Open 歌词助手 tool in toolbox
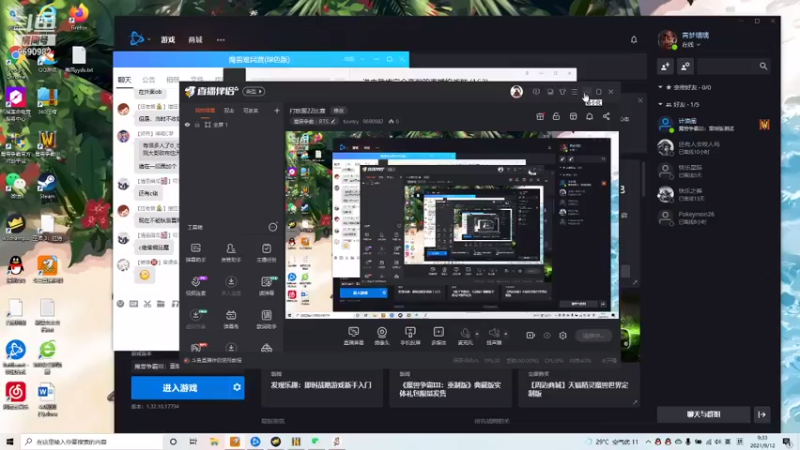Screen dimensions: 800x450 (266, 319)
